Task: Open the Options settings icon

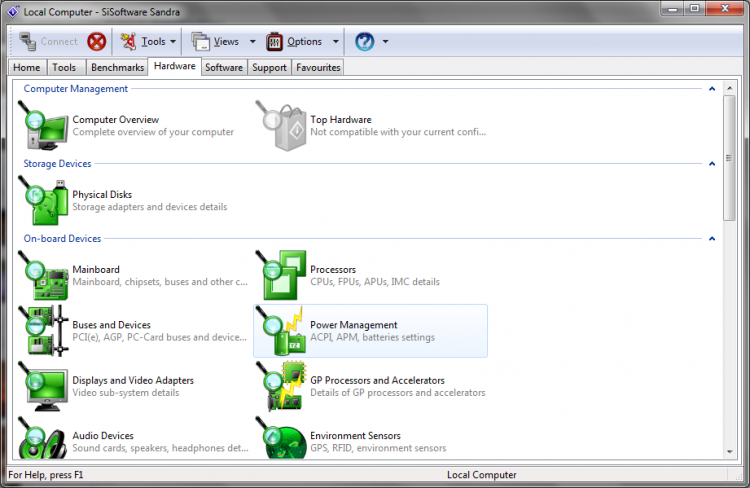Action: pos(275,42)
